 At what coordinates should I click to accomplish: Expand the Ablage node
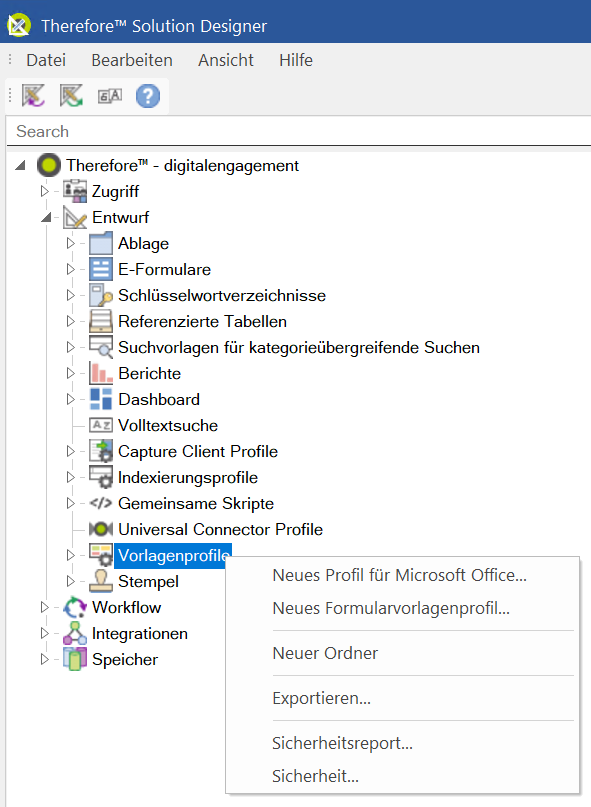pyautogui.click(x=71, y=243)
